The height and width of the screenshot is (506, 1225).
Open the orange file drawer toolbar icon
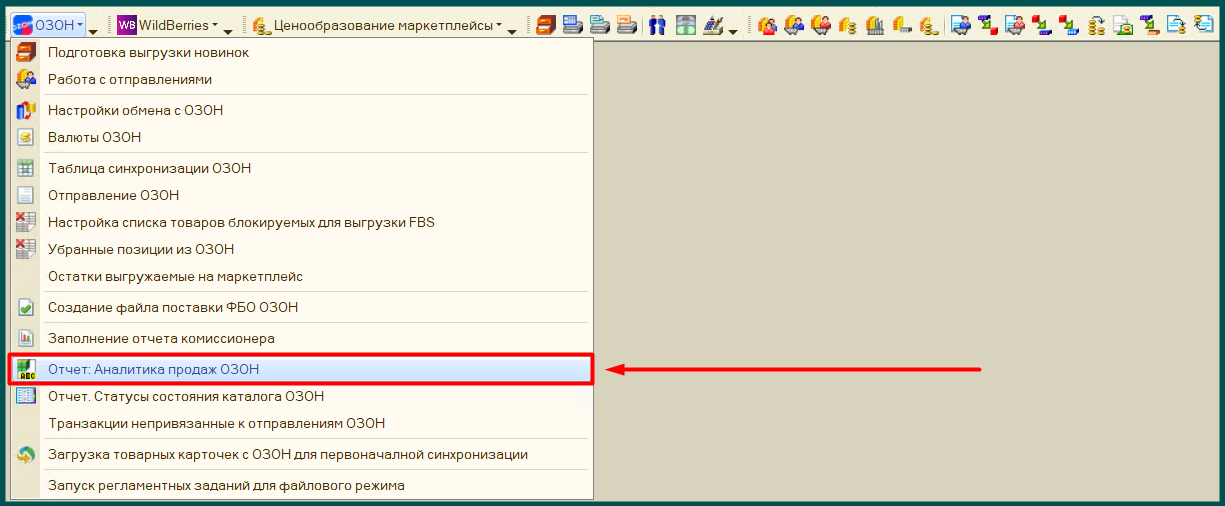546,25
